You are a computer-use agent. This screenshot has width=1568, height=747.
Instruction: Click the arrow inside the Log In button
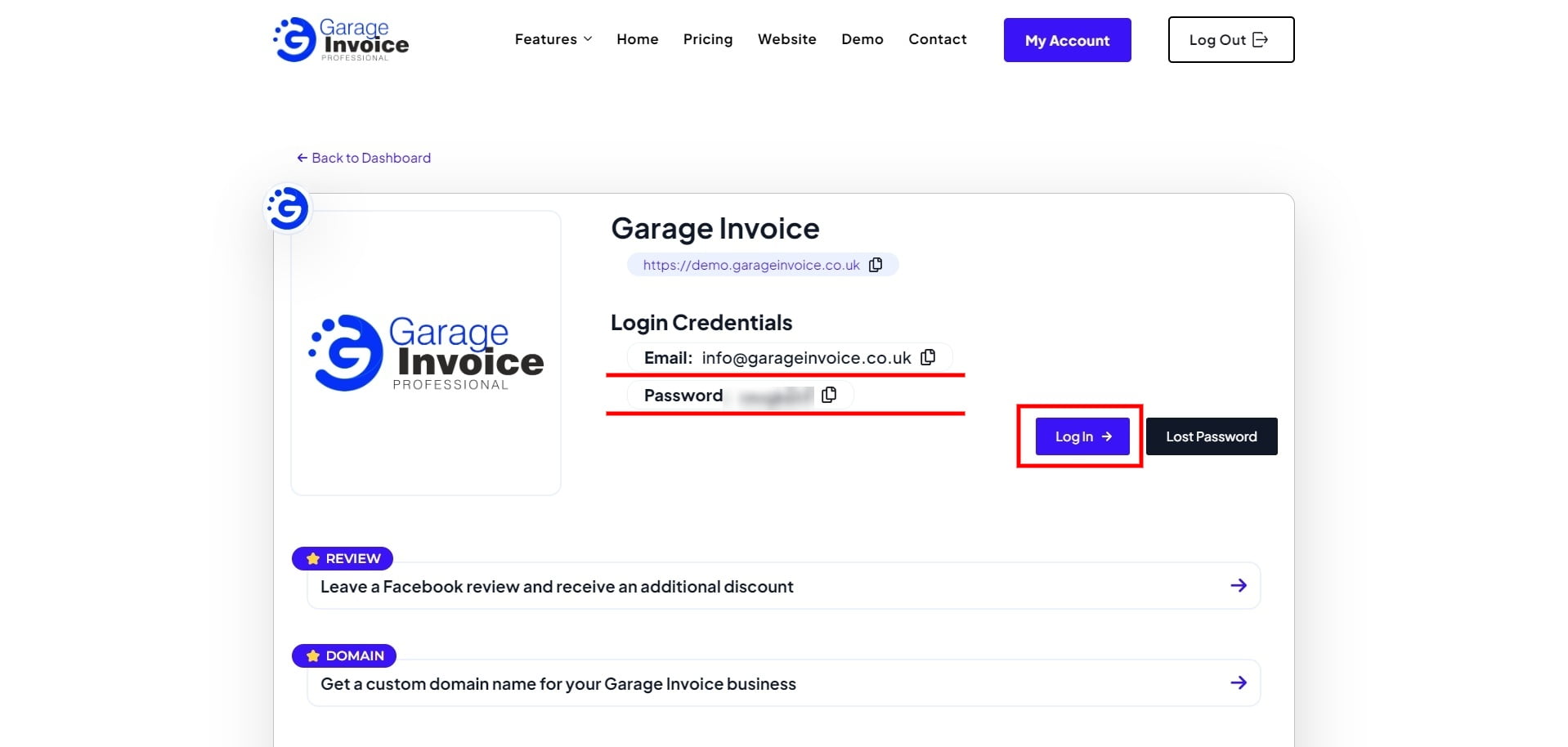click(x=1108, y=436)
